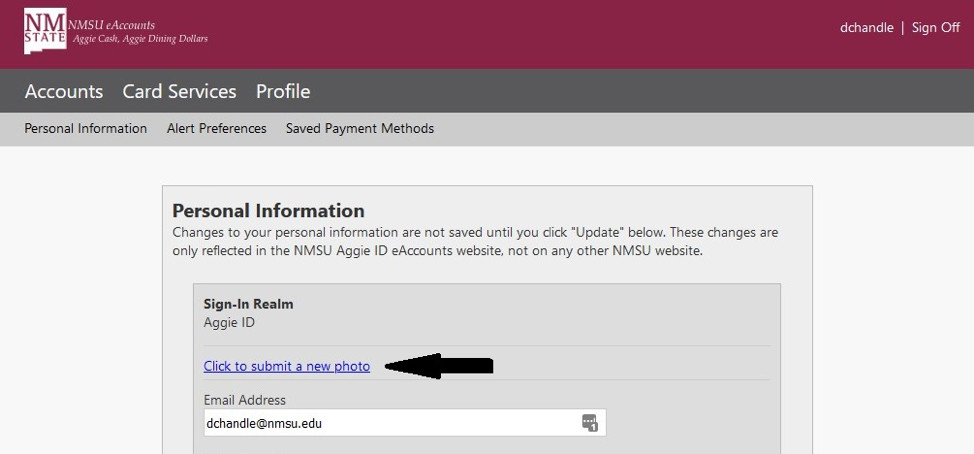Click to submit a new photo link

pos(287,366)
